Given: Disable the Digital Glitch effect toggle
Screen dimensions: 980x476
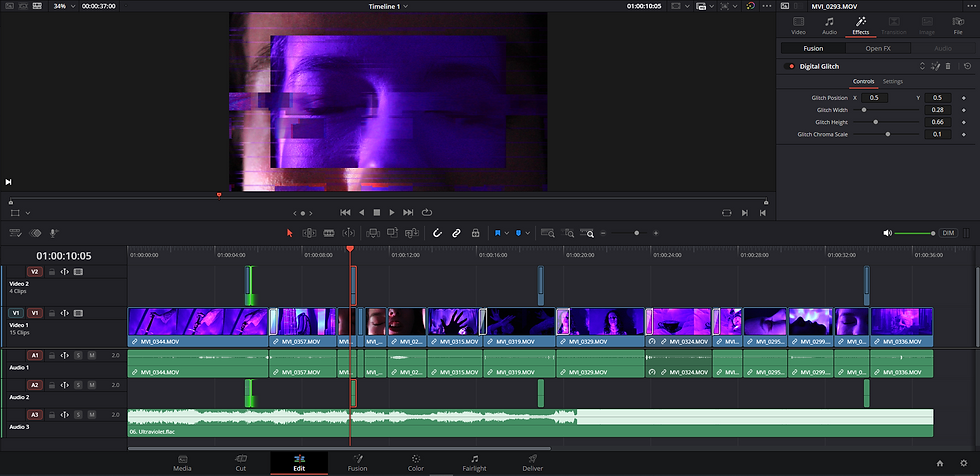Looking at the screenshot, I should point(790,66).
